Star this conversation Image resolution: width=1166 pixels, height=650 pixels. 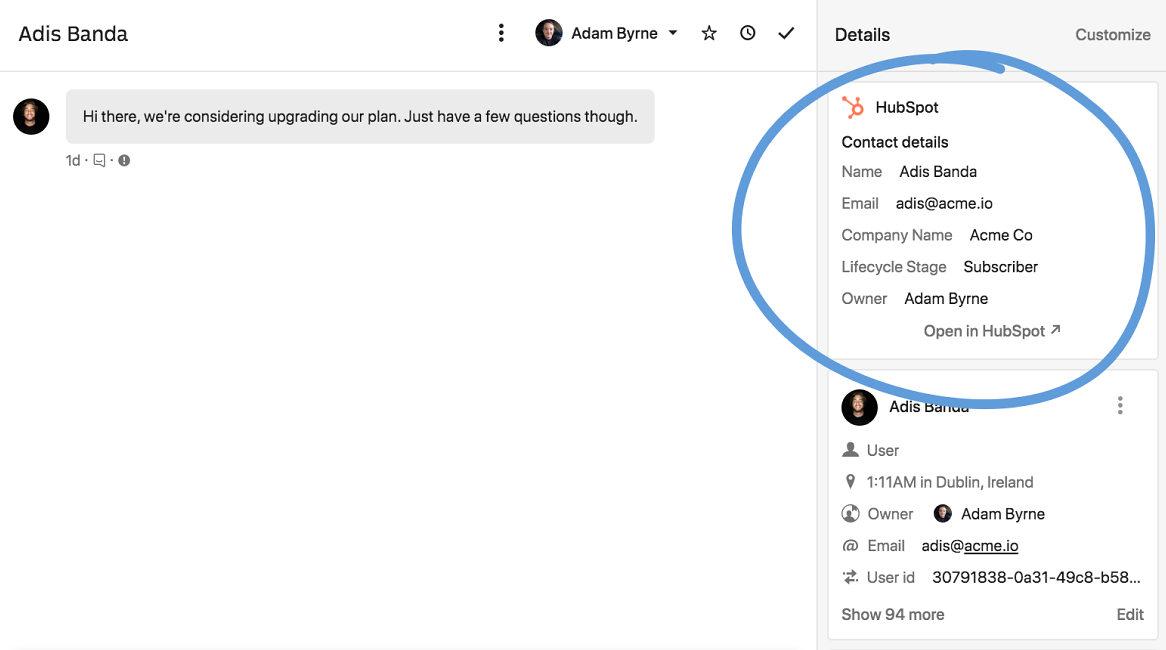pyautogui.click(x=709, y=33)
